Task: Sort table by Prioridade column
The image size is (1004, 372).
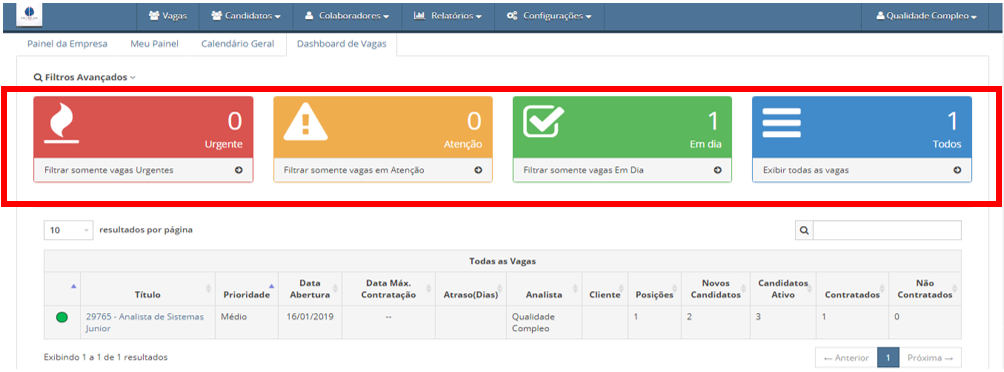Action: tap(247, 289)
